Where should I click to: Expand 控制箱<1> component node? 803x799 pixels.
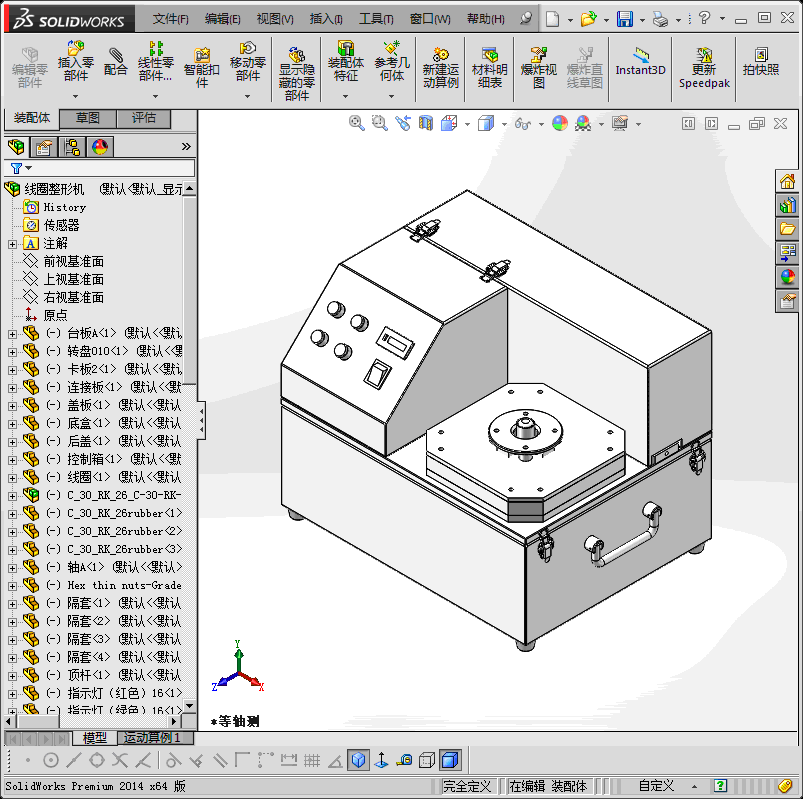[x=12, y=460]
